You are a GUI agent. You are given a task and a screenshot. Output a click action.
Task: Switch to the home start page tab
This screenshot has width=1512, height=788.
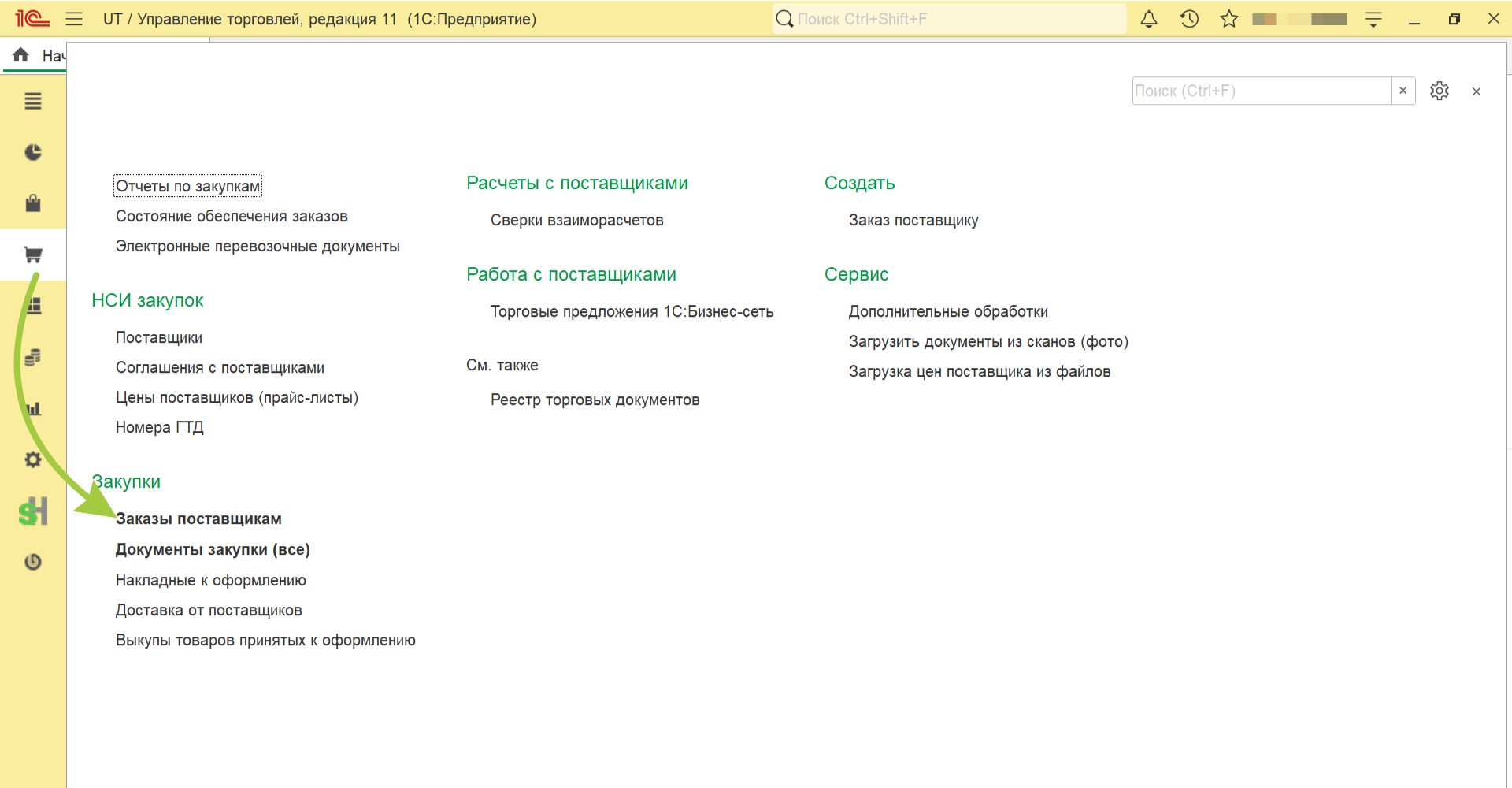[x=35, y=55]
